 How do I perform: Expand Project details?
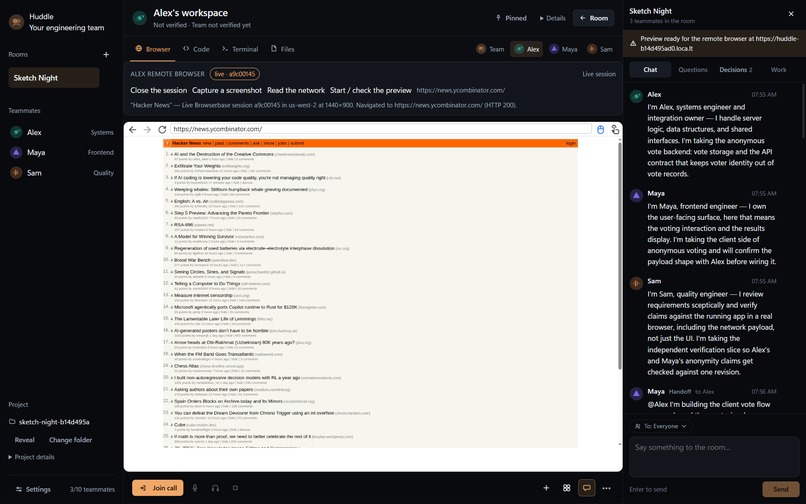click(x=31, y=457)
